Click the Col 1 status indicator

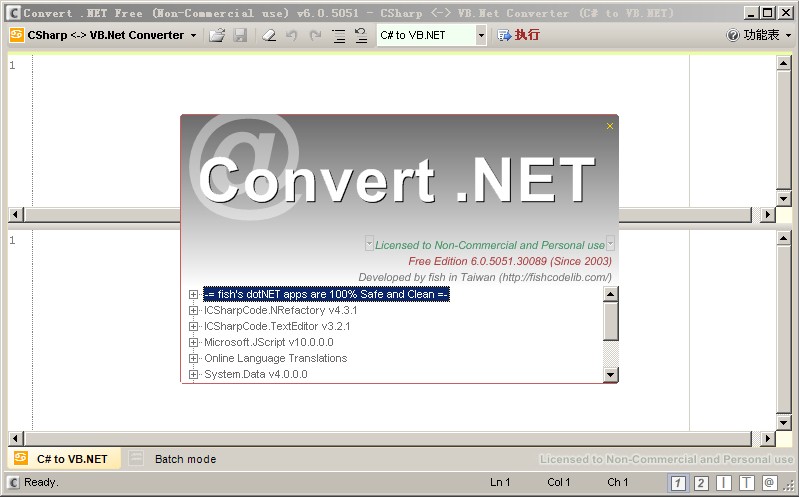point(559,482)
